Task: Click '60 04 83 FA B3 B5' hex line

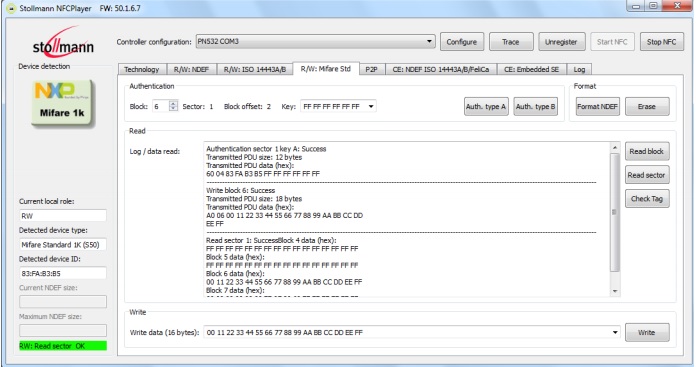Action: point(263,174)
